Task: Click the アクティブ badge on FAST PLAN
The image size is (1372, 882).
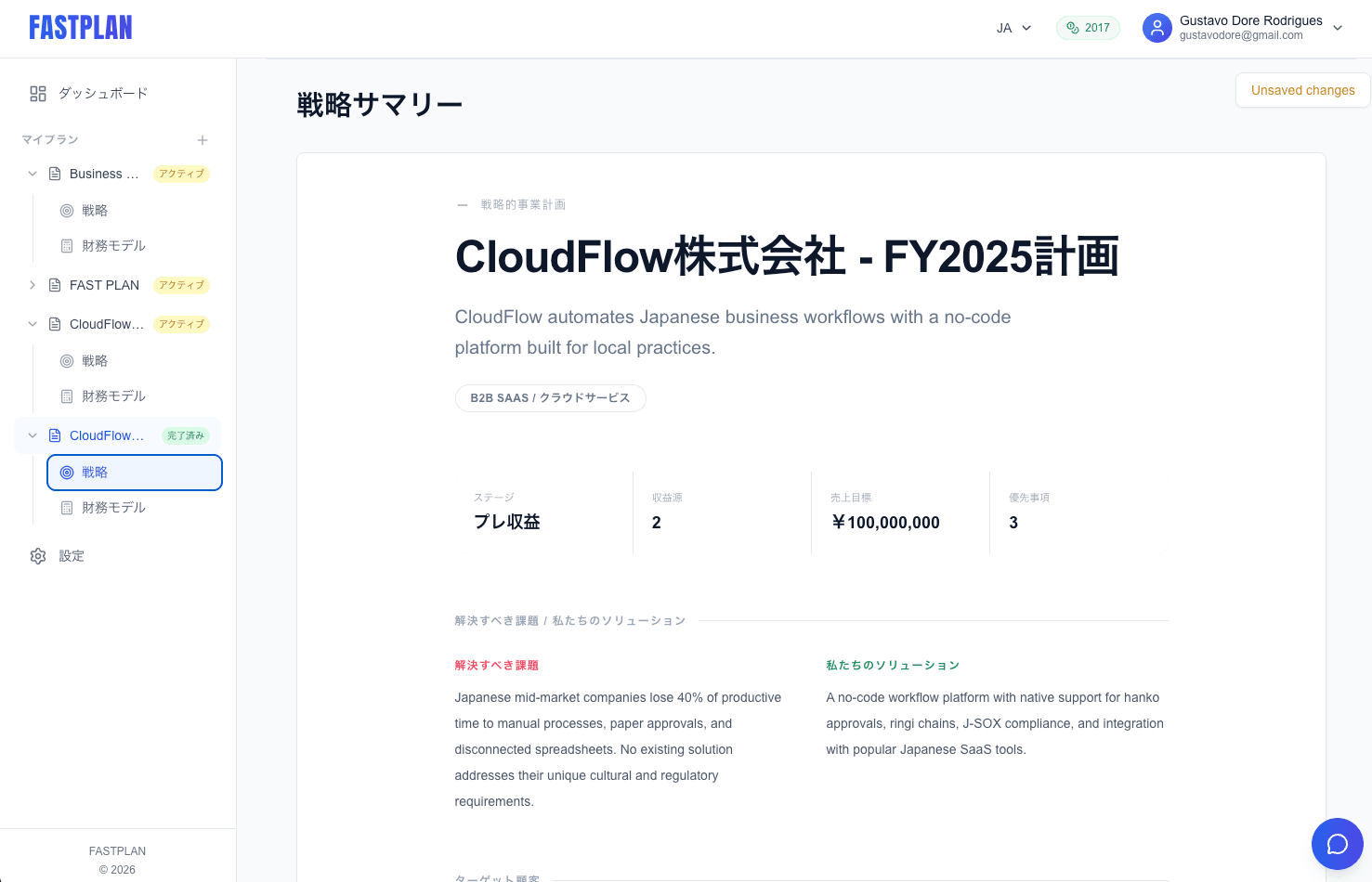Action: (181, 285)
